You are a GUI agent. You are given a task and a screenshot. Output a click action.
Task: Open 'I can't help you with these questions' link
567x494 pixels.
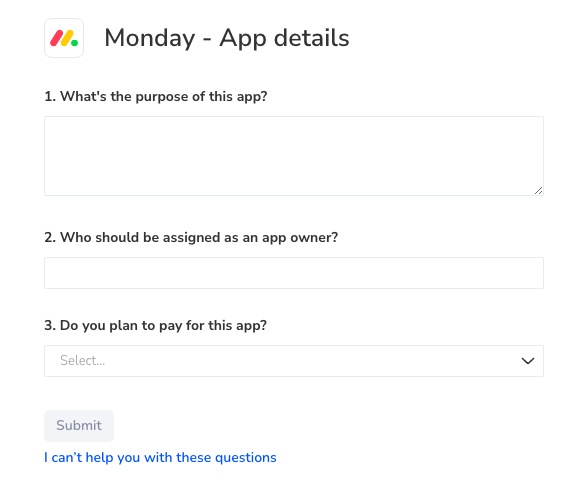(160, 457)
